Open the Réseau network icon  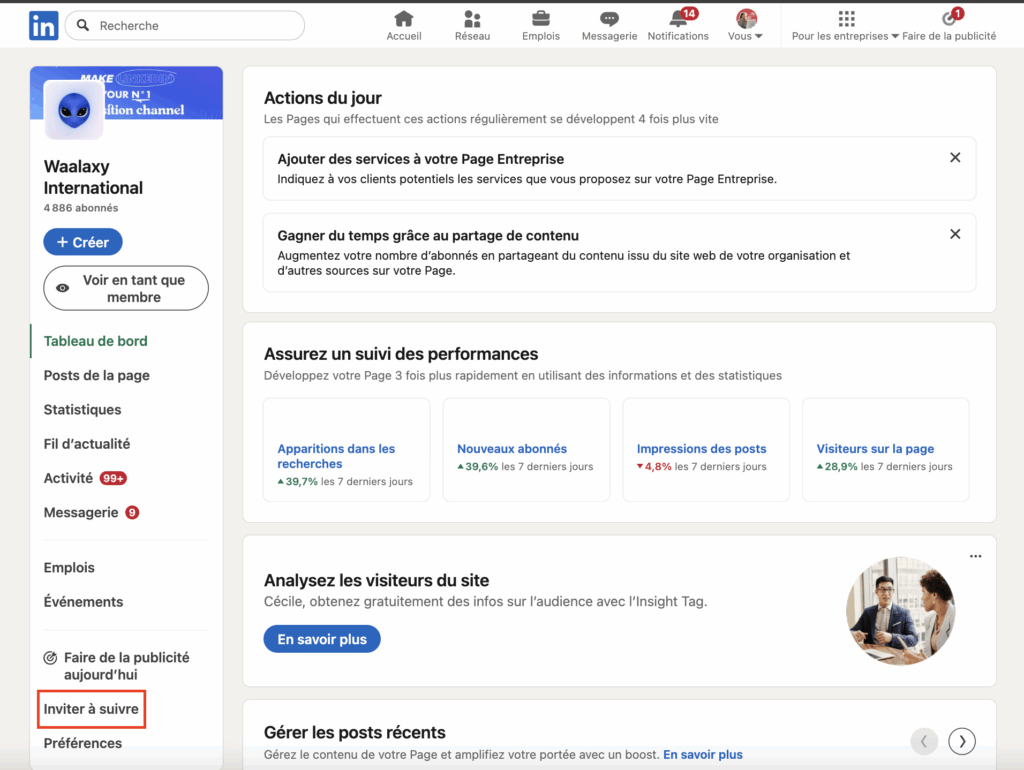472,18
